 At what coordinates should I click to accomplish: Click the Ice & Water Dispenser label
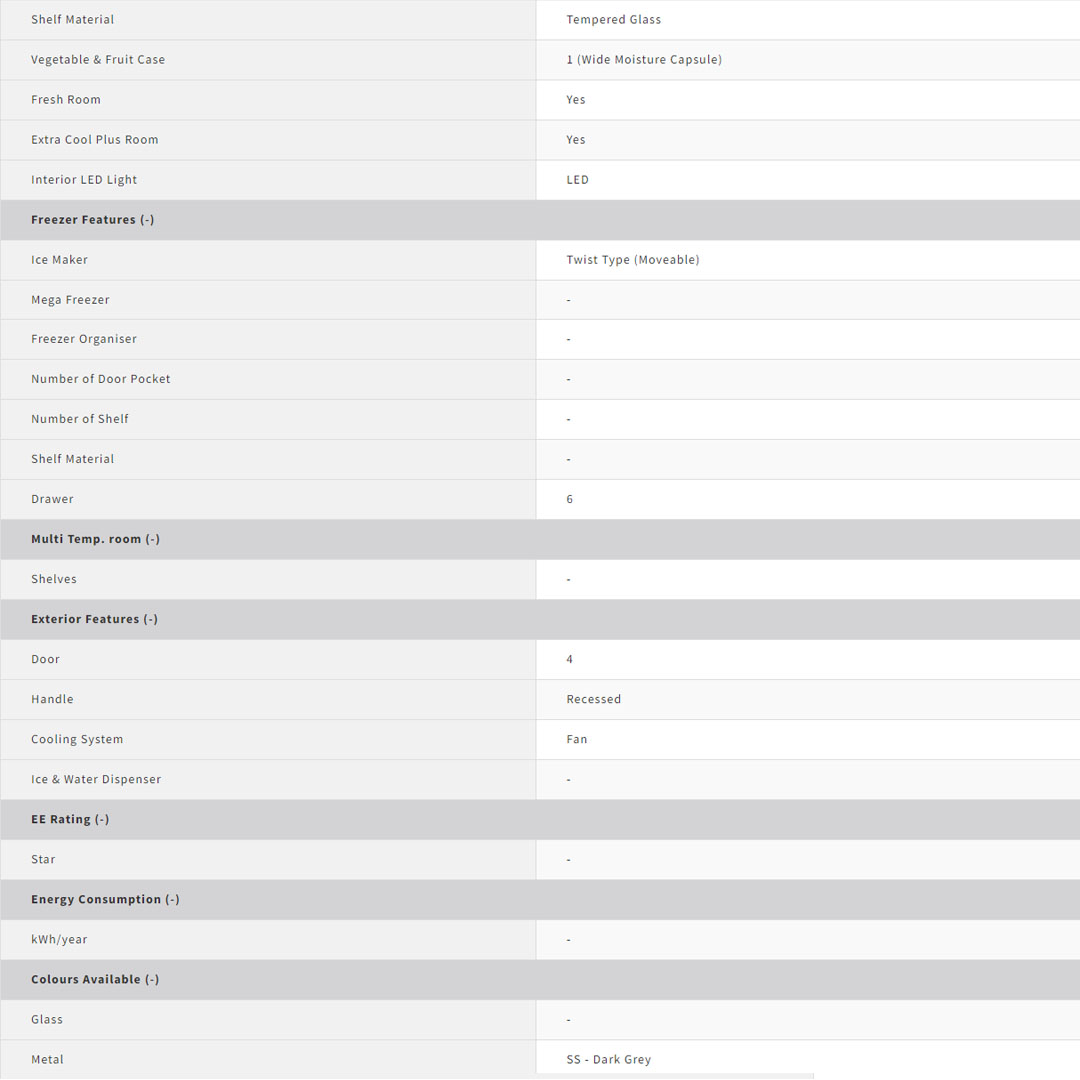[x=96, y=780]
